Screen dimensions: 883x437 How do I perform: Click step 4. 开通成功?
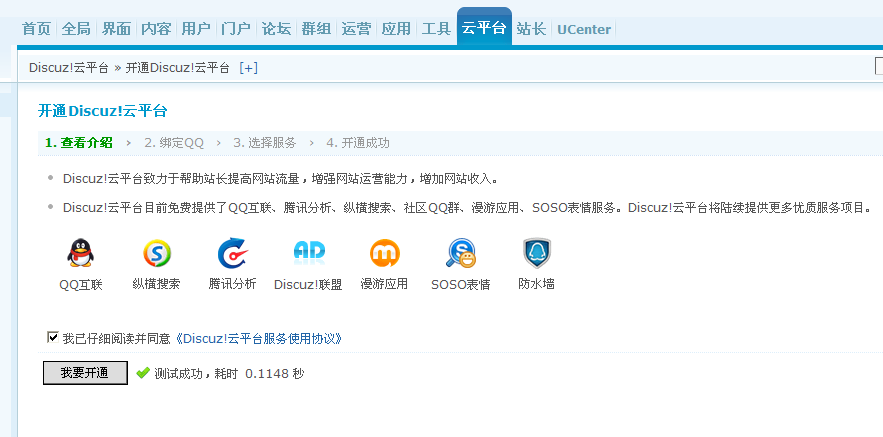click(x=358, y=143)
